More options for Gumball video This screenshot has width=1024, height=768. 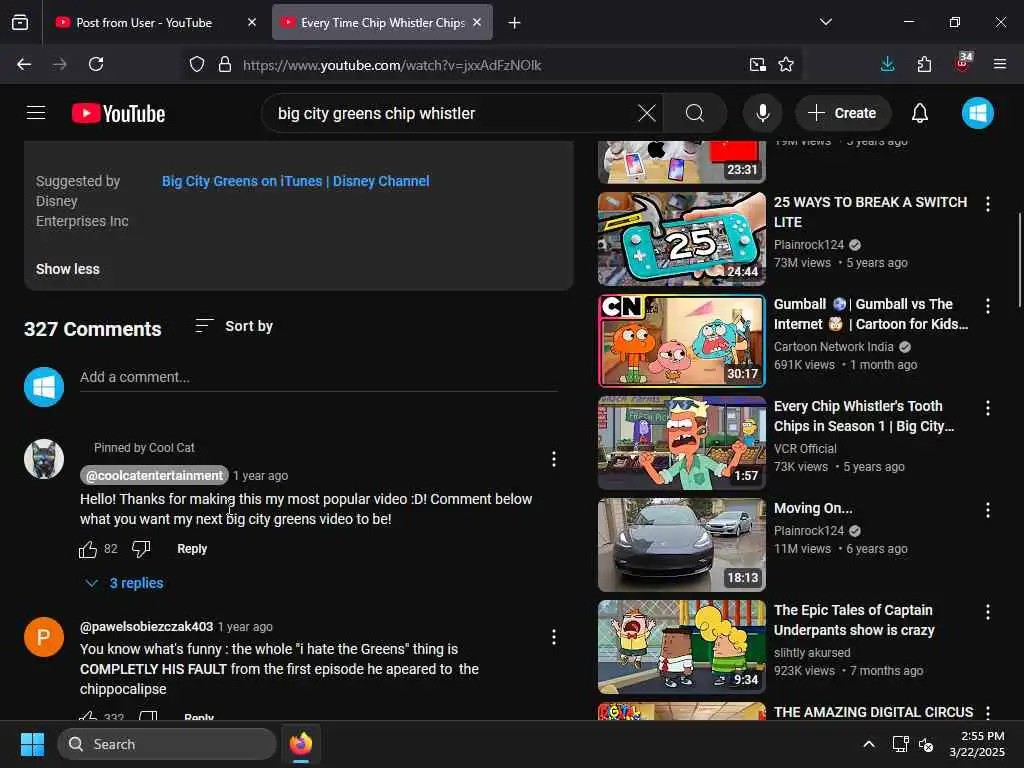pyautogui.click(x=987, y=306)
